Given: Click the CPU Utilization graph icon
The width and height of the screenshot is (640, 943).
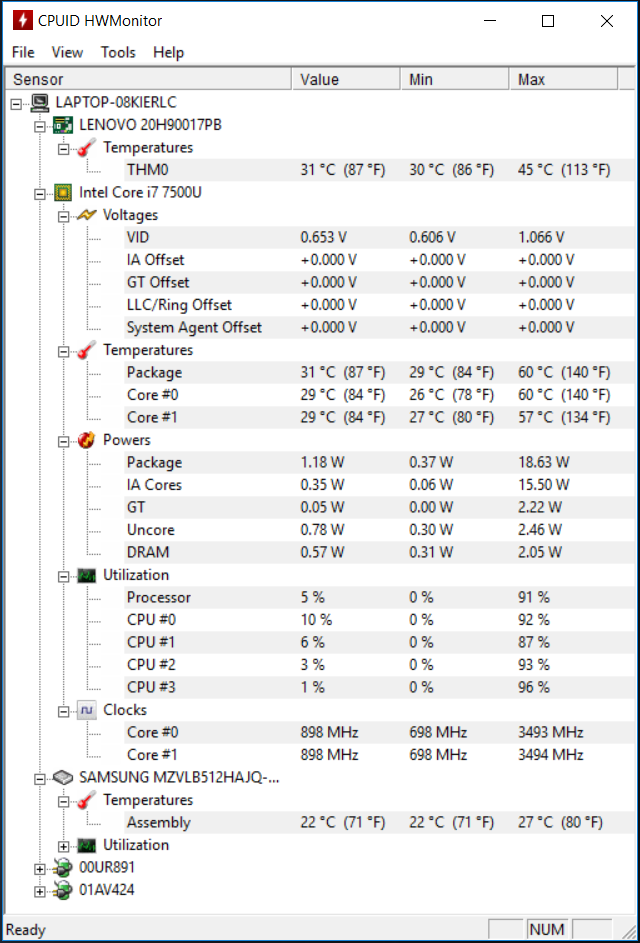Looking at the screenshot, I should coord(87,576).
